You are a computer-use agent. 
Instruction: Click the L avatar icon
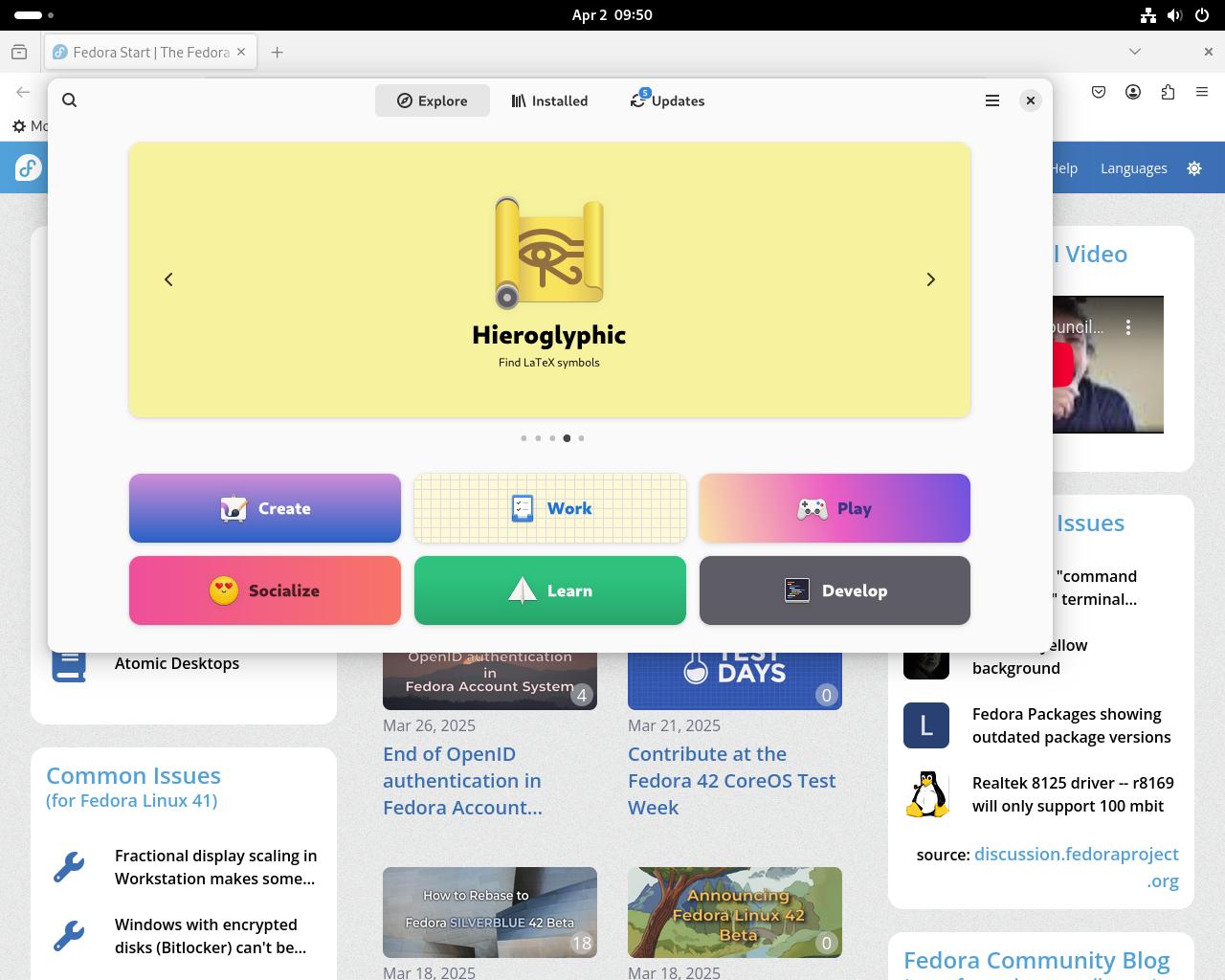926,725
